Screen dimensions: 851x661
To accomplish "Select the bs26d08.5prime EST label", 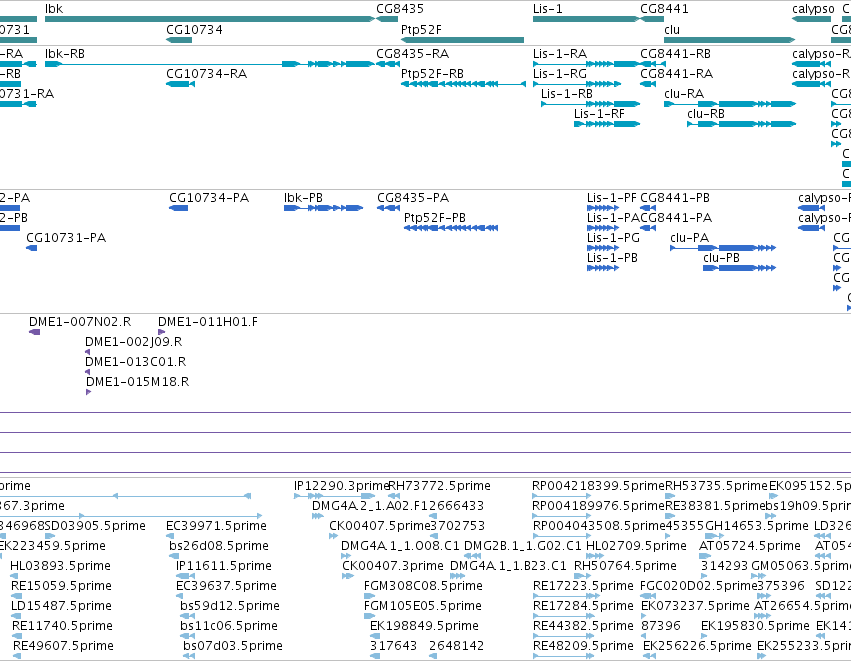I will click(x=219, y=546).
